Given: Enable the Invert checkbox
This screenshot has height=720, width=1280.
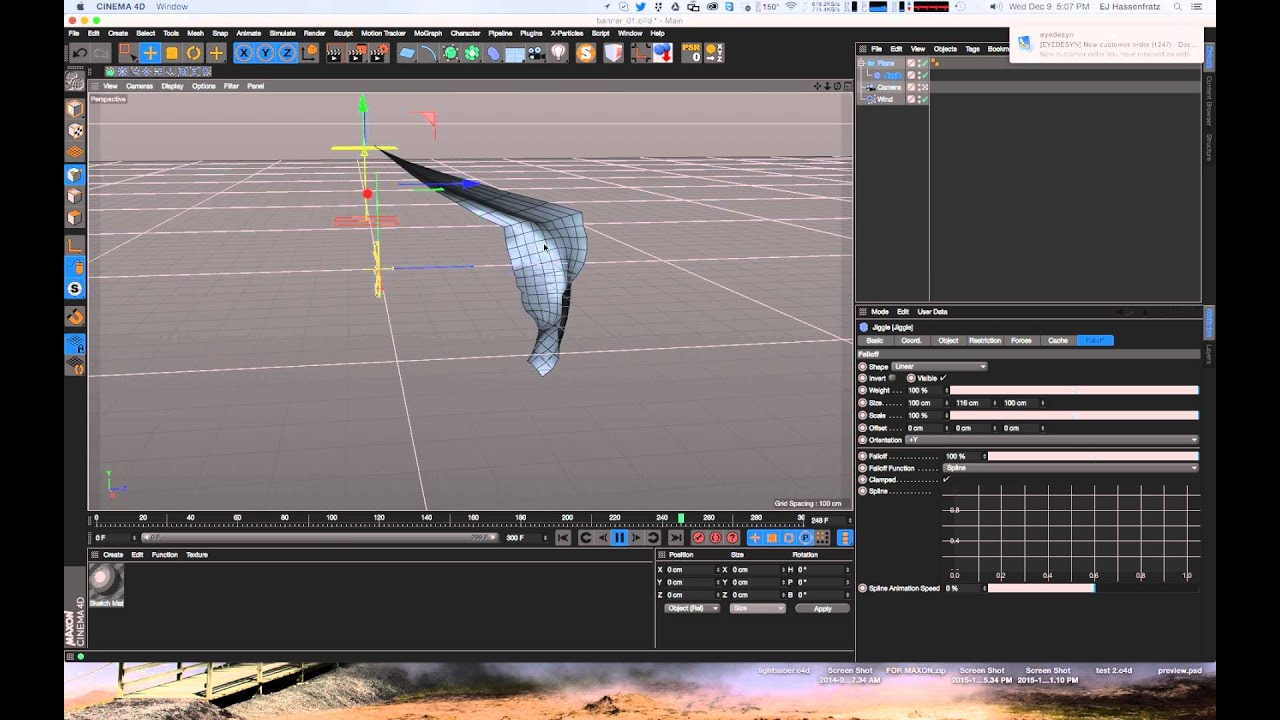Looking at the screenshot, I should click(893, 378).
